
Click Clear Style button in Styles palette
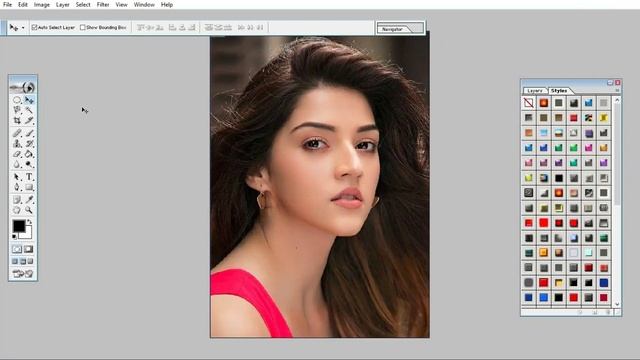click(580, 312)
